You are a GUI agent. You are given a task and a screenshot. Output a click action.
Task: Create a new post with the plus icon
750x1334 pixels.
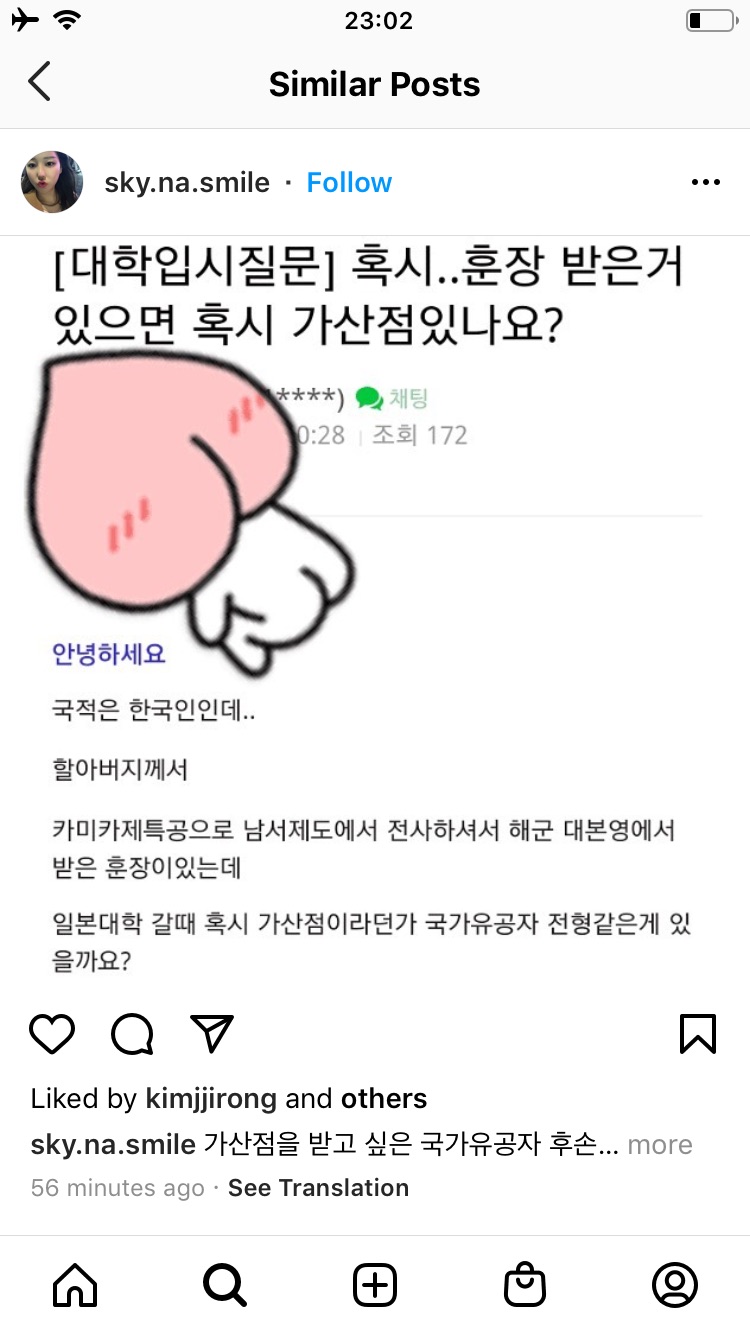pyautogui.click(x=375, y=1285)
